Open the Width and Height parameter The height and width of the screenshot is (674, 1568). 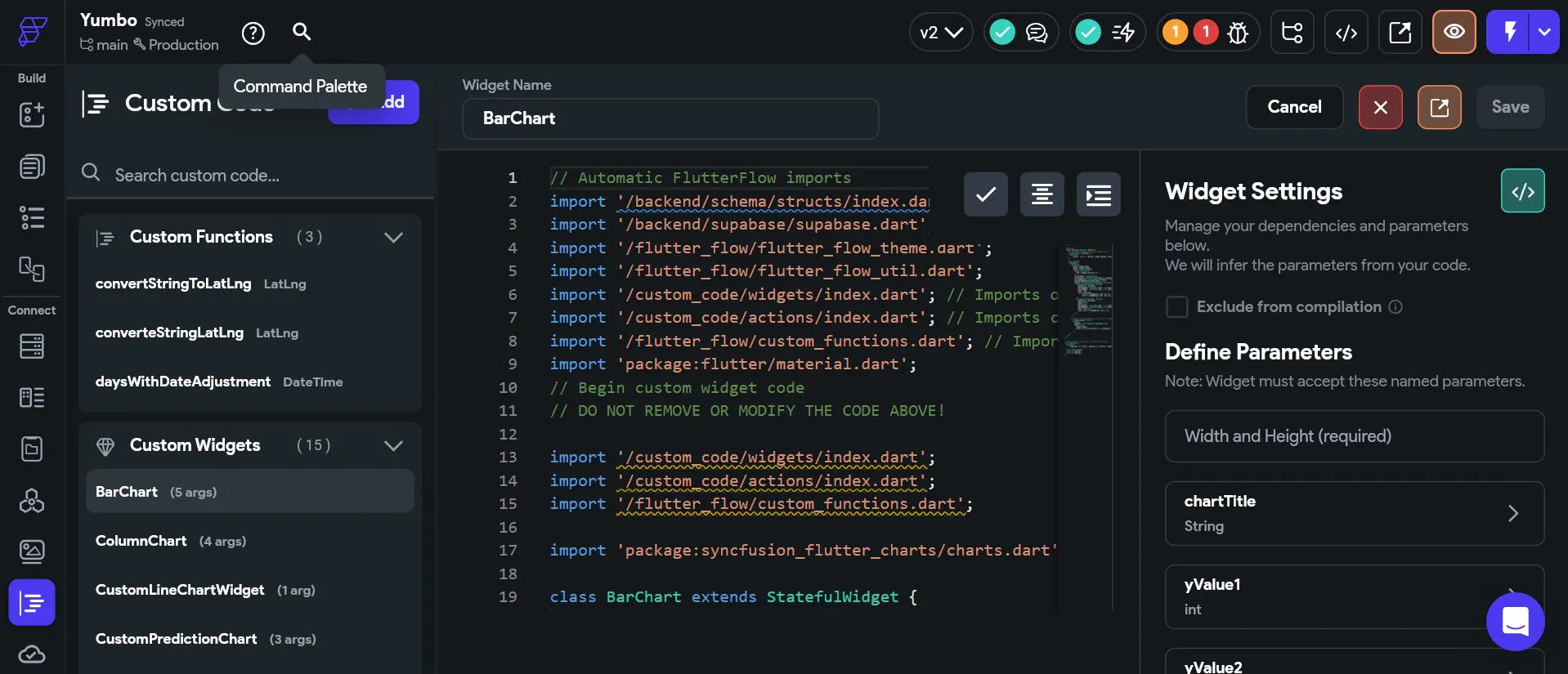point(1355,436)
